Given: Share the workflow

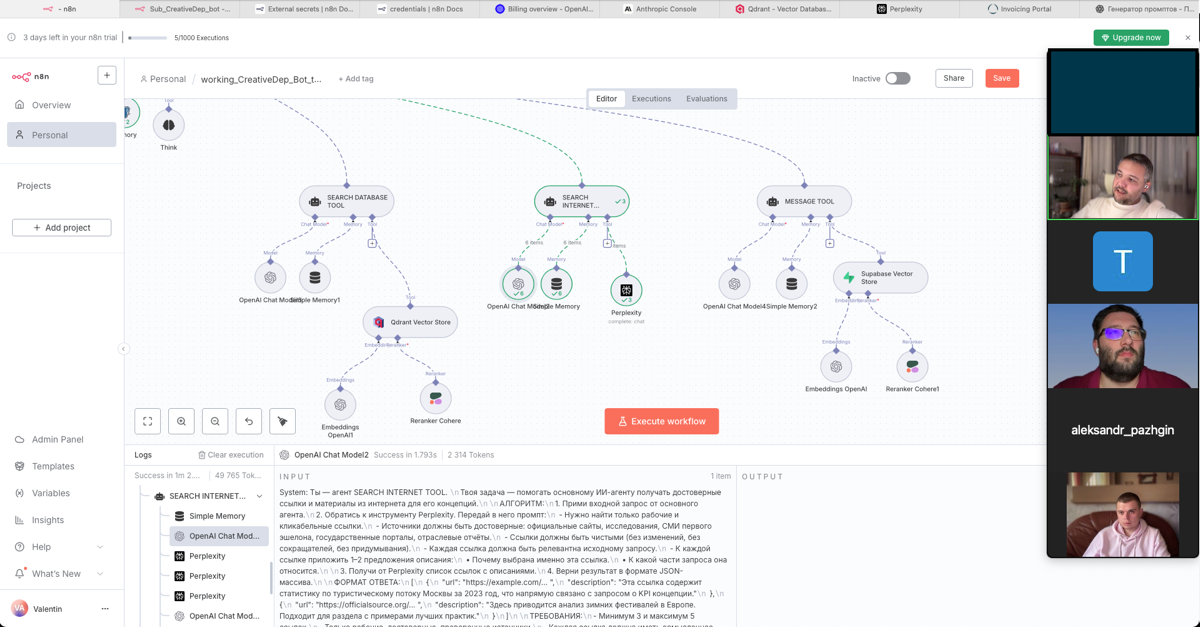Looking at the screenshot, I should (954, 78).
